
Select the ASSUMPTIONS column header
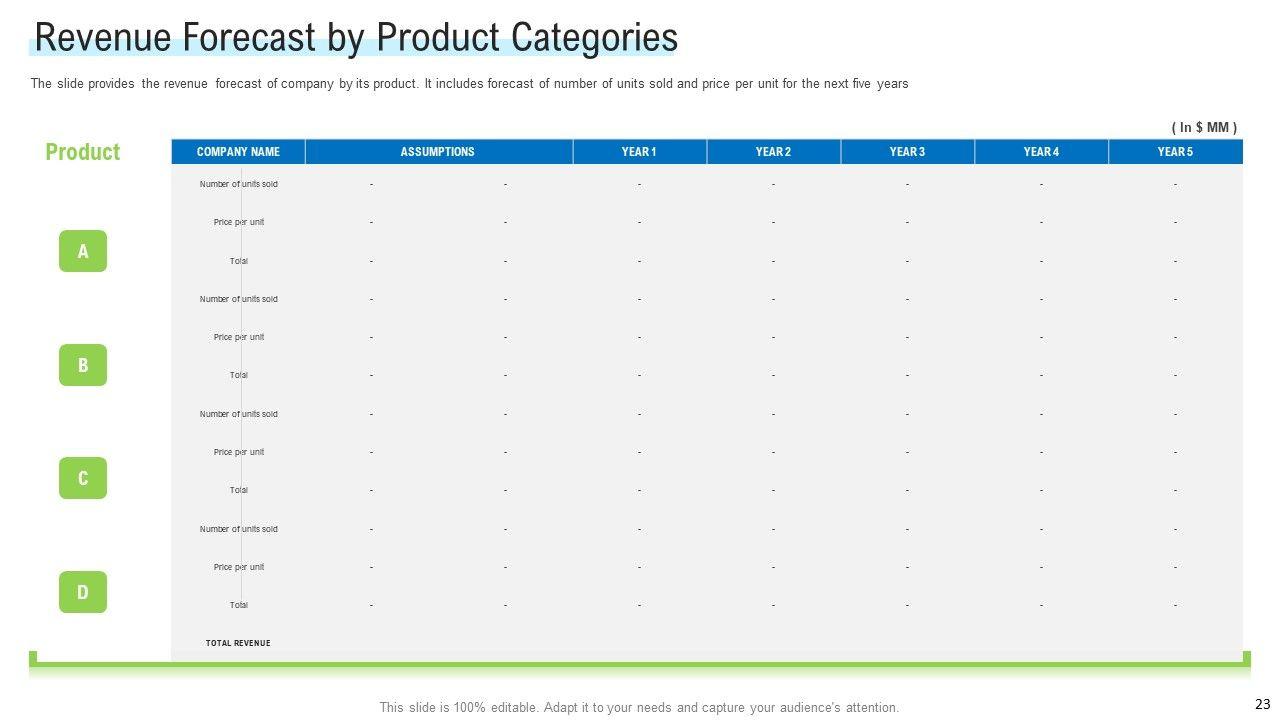(437, 152)
